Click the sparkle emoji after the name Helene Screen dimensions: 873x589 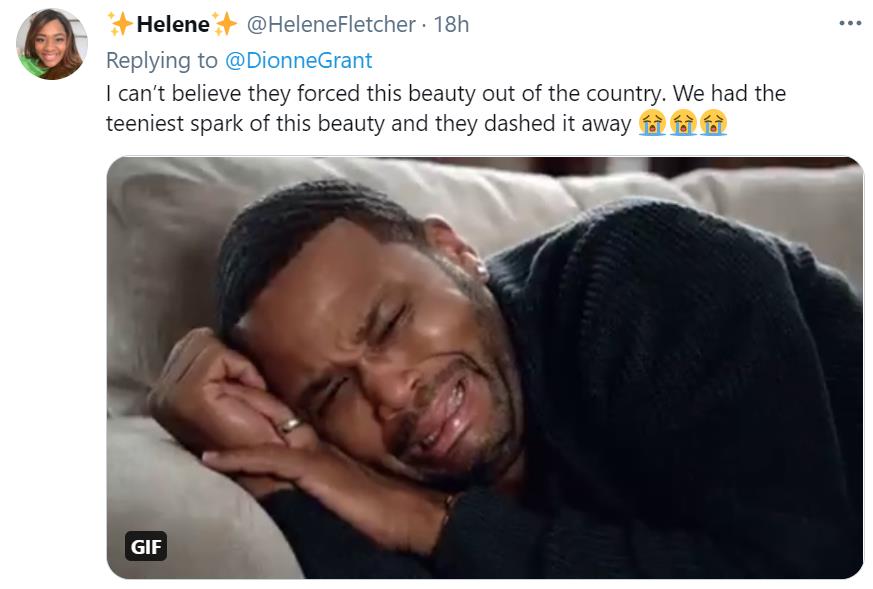pyautogui.click(x=224, y=24)
